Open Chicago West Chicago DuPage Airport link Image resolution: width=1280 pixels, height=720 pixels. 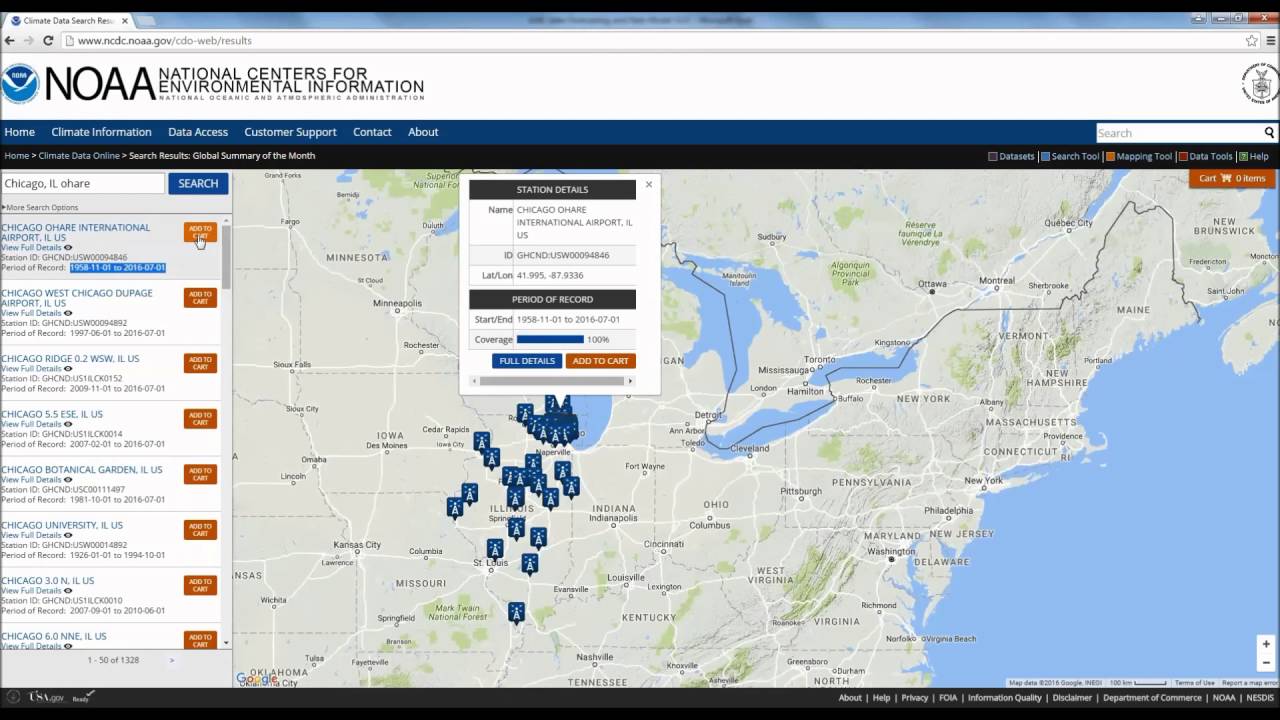[x=77, y=298]
